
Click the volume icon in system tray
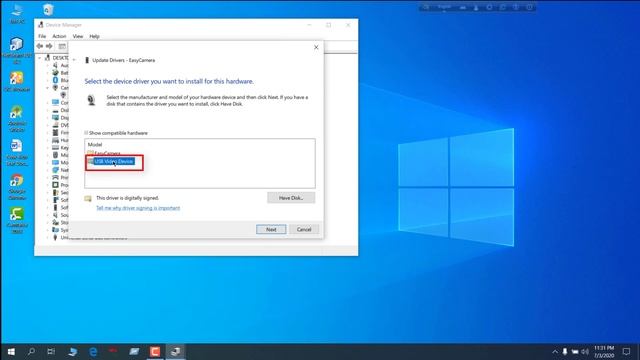[585, 351]
